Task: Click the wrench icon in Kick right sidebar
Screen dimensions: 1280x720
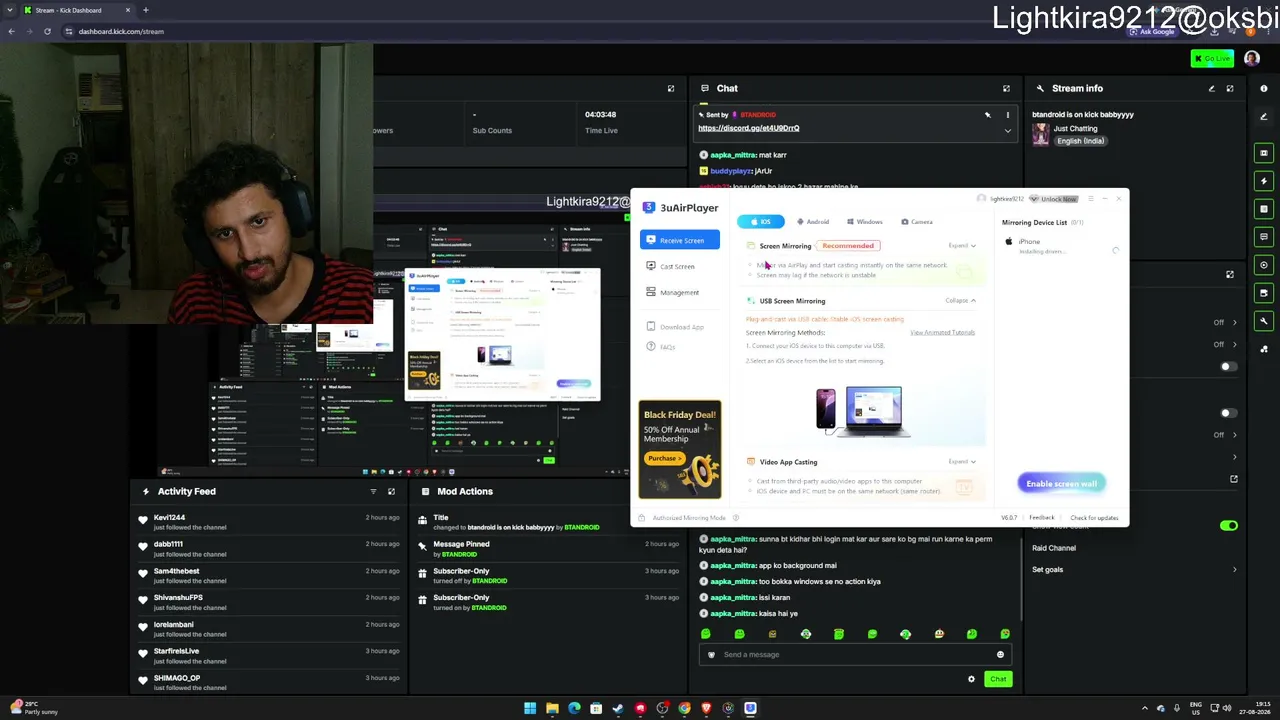Action: (1264, 321)
